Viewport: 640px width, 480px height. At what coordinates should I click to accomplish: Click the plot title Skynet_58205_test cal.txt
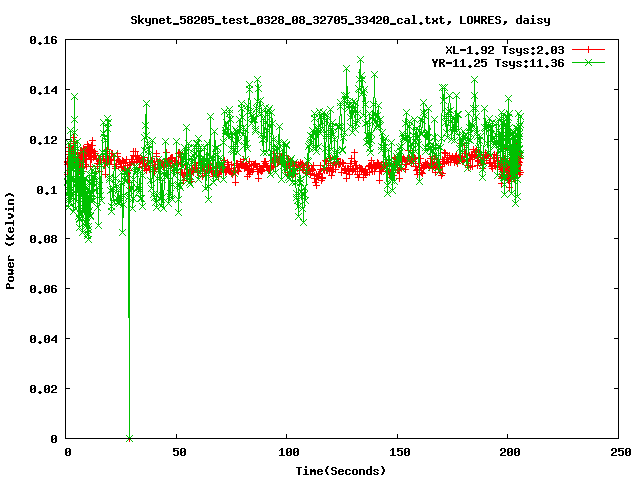coord(340,20)
